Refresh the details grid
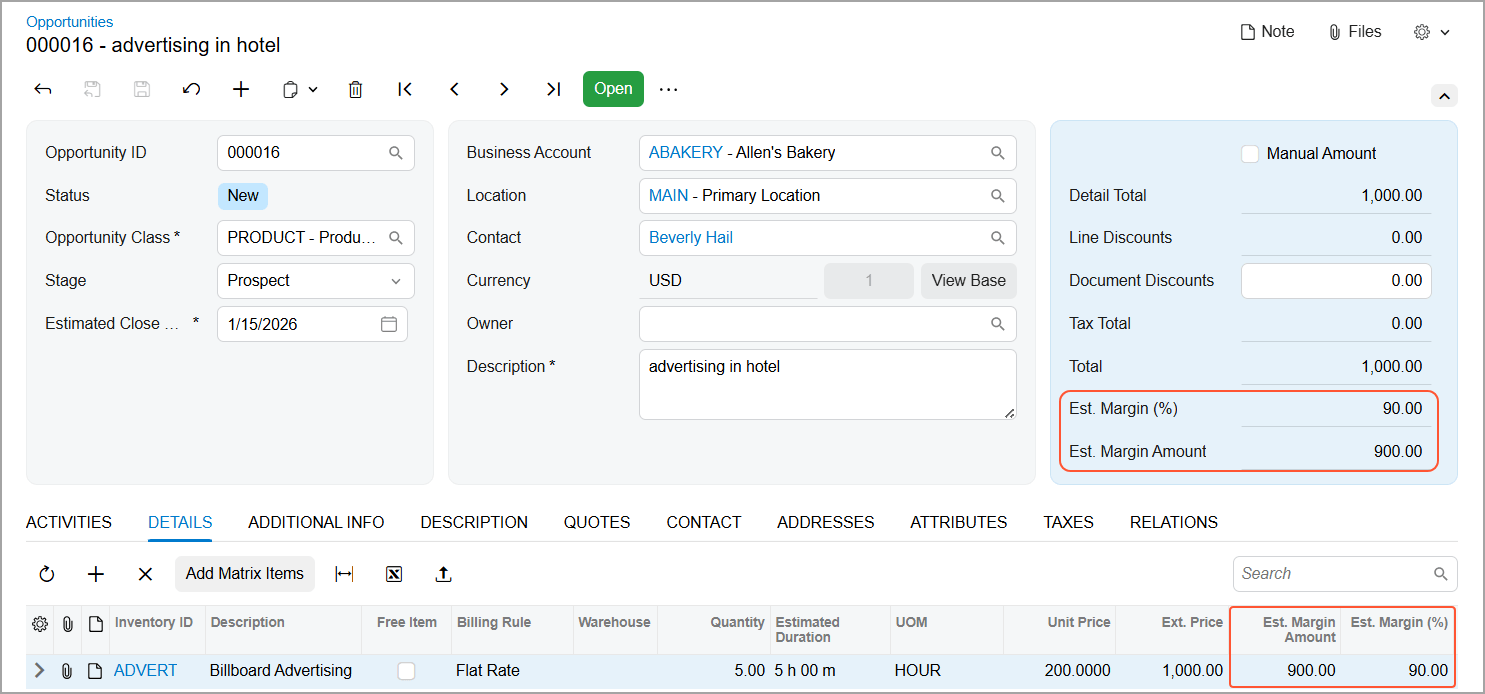This screenshot has height=694, width=1485. click(x=47, y=574)
